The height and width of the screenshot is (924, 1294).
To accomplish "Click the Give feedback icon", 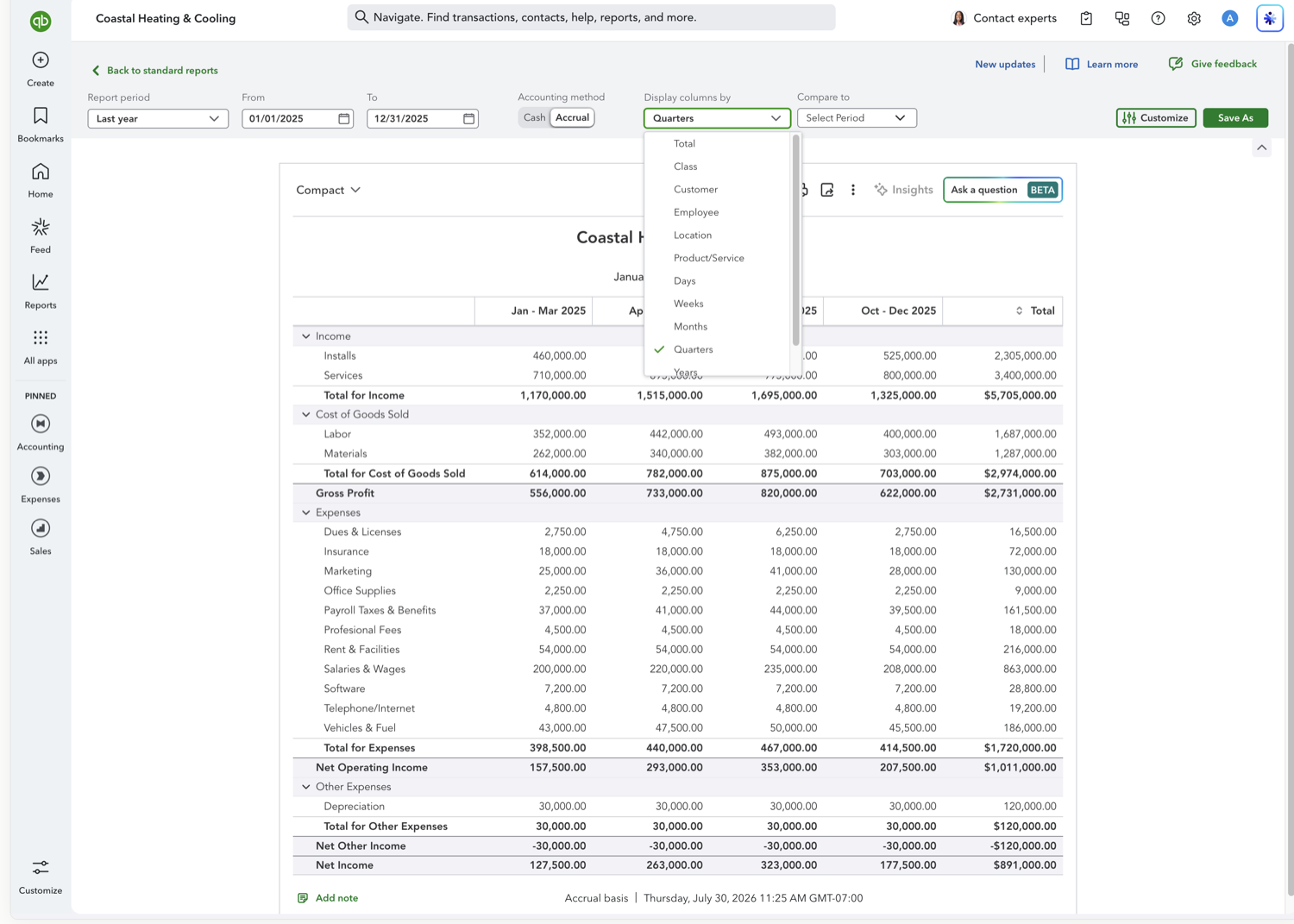I will click(x=1176, y=64).
